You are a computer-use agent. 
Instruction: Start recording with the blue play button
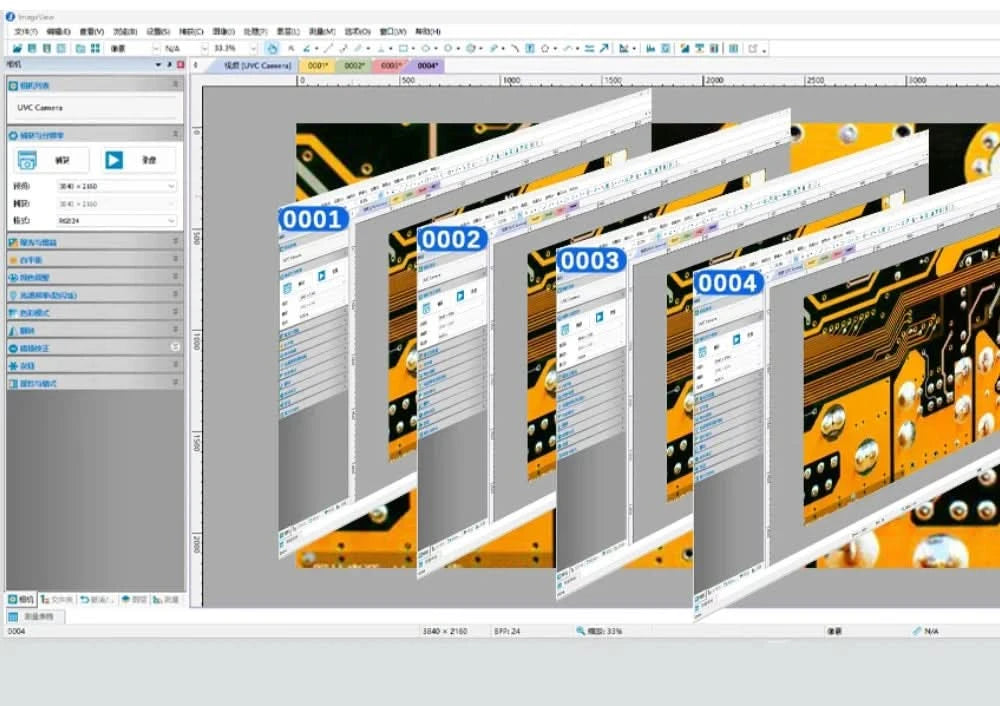pyautogui.click(x=114, y=159)
